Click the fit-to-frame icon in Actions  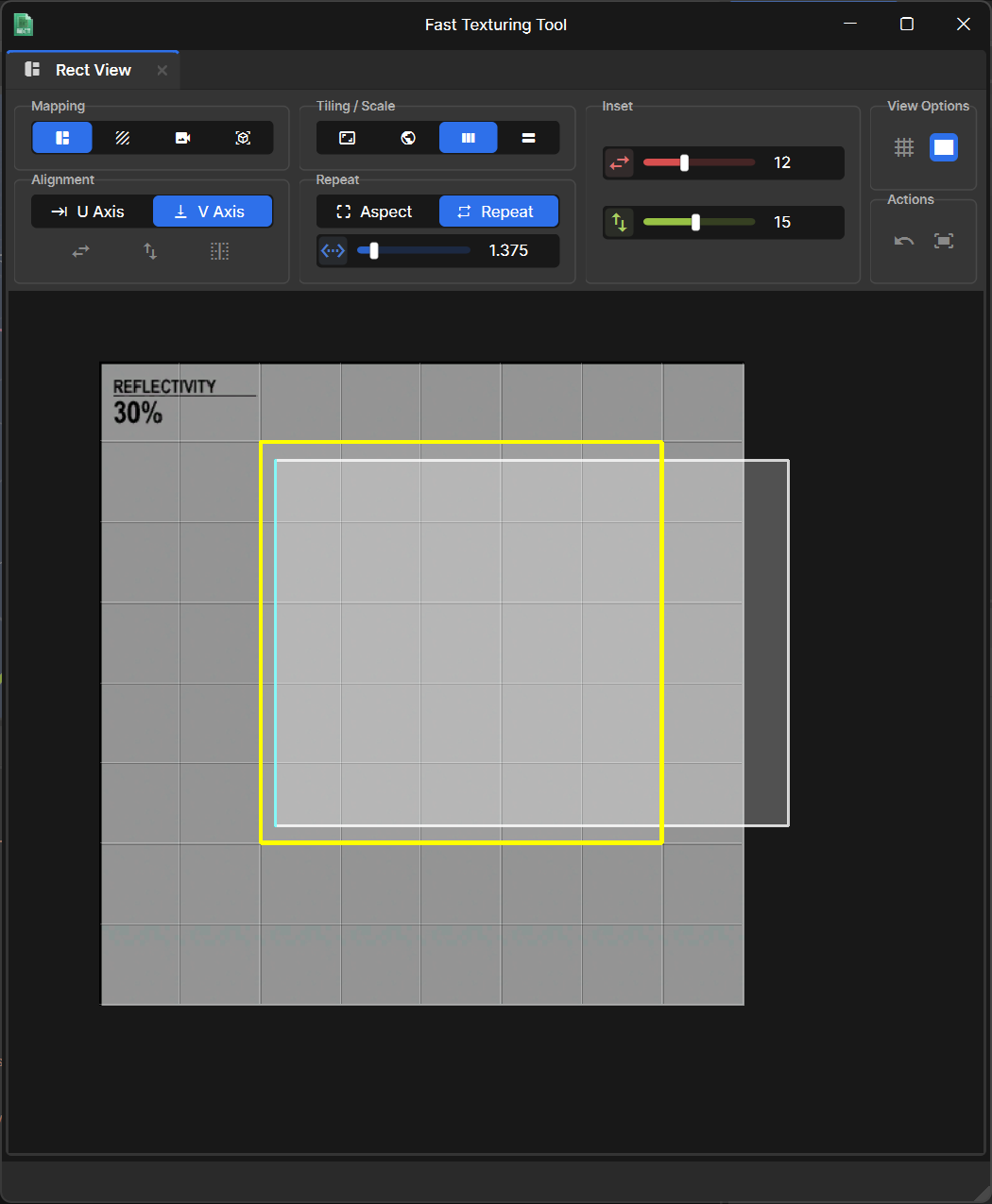[x=943, y=241]
